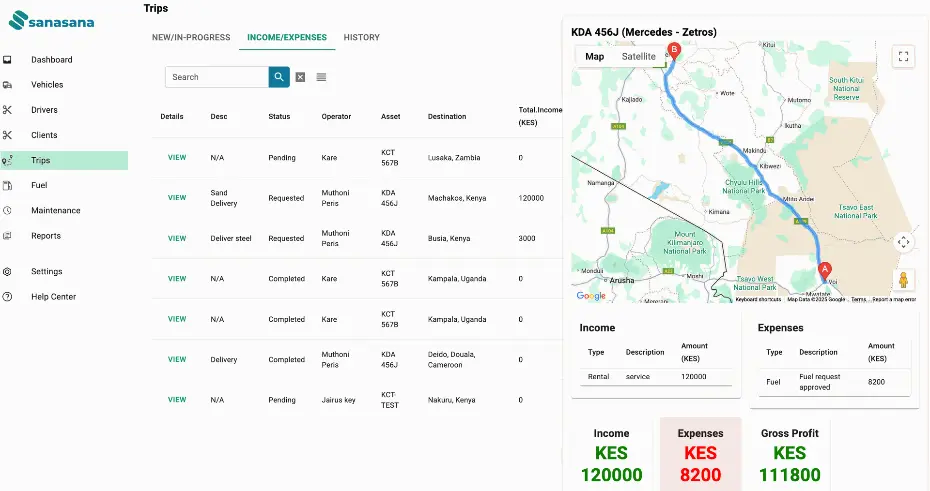View details of the Sand Delivery trip
Screen dimensions: 930x491
pos(177,198)
